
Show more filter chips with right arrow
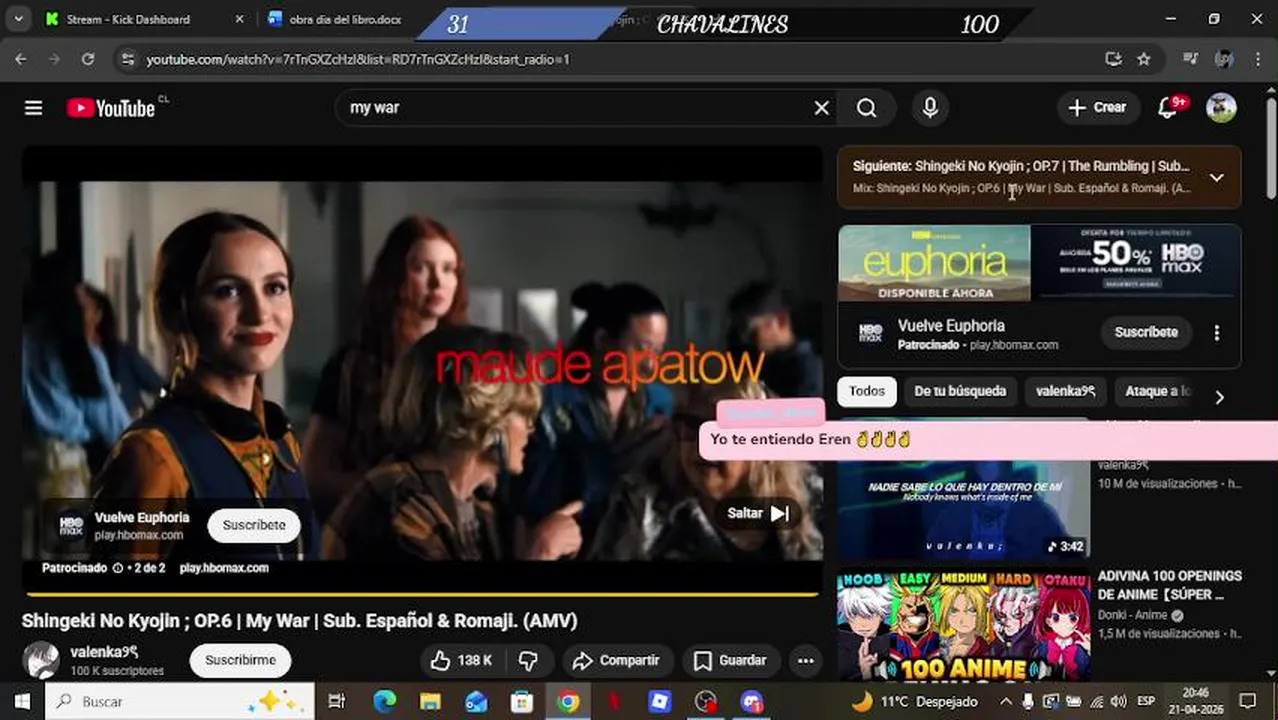(1219, 397)
